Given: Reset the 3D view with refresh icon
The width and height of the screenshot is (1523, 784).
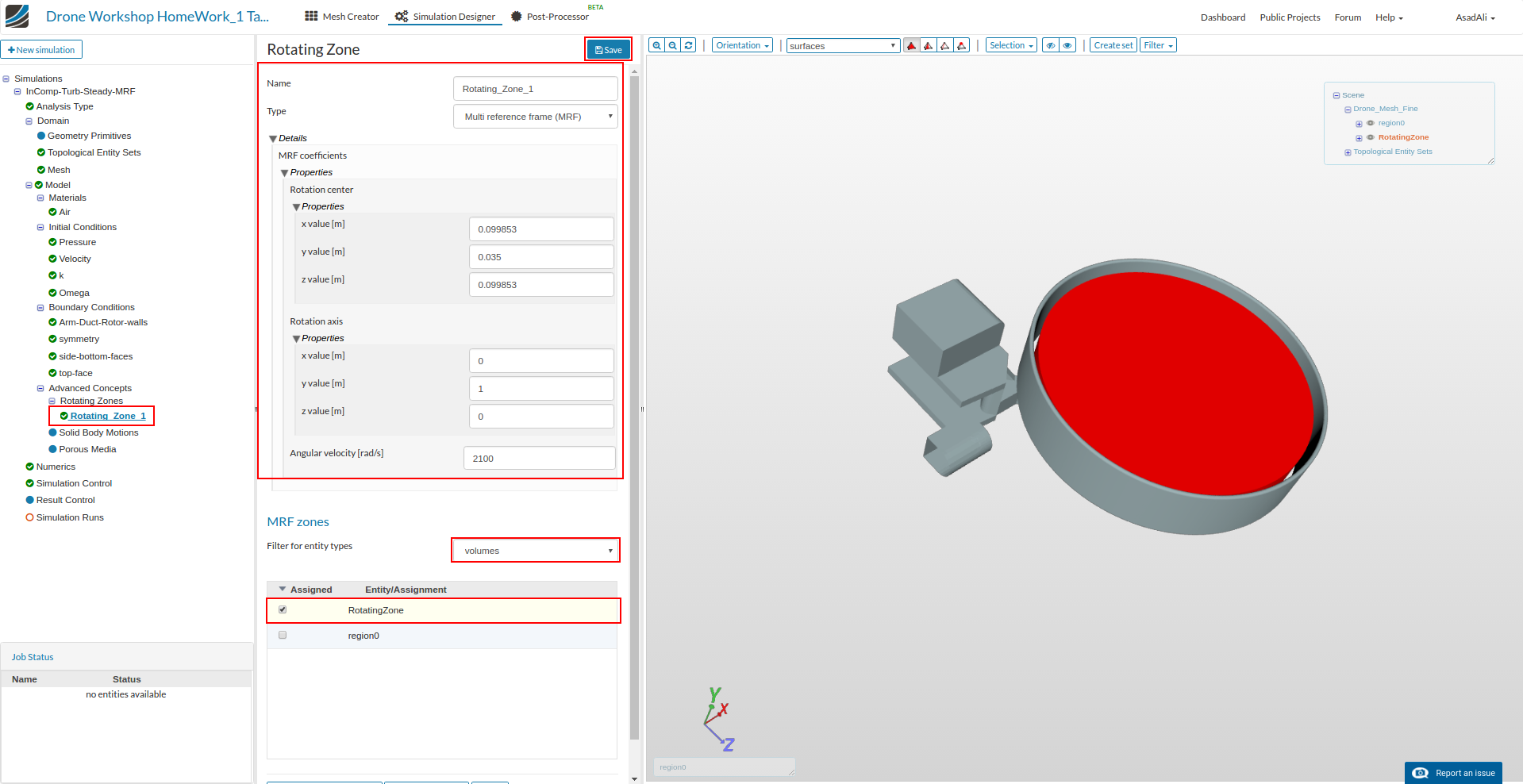Looking at the screenshot, I should [688, 46].
